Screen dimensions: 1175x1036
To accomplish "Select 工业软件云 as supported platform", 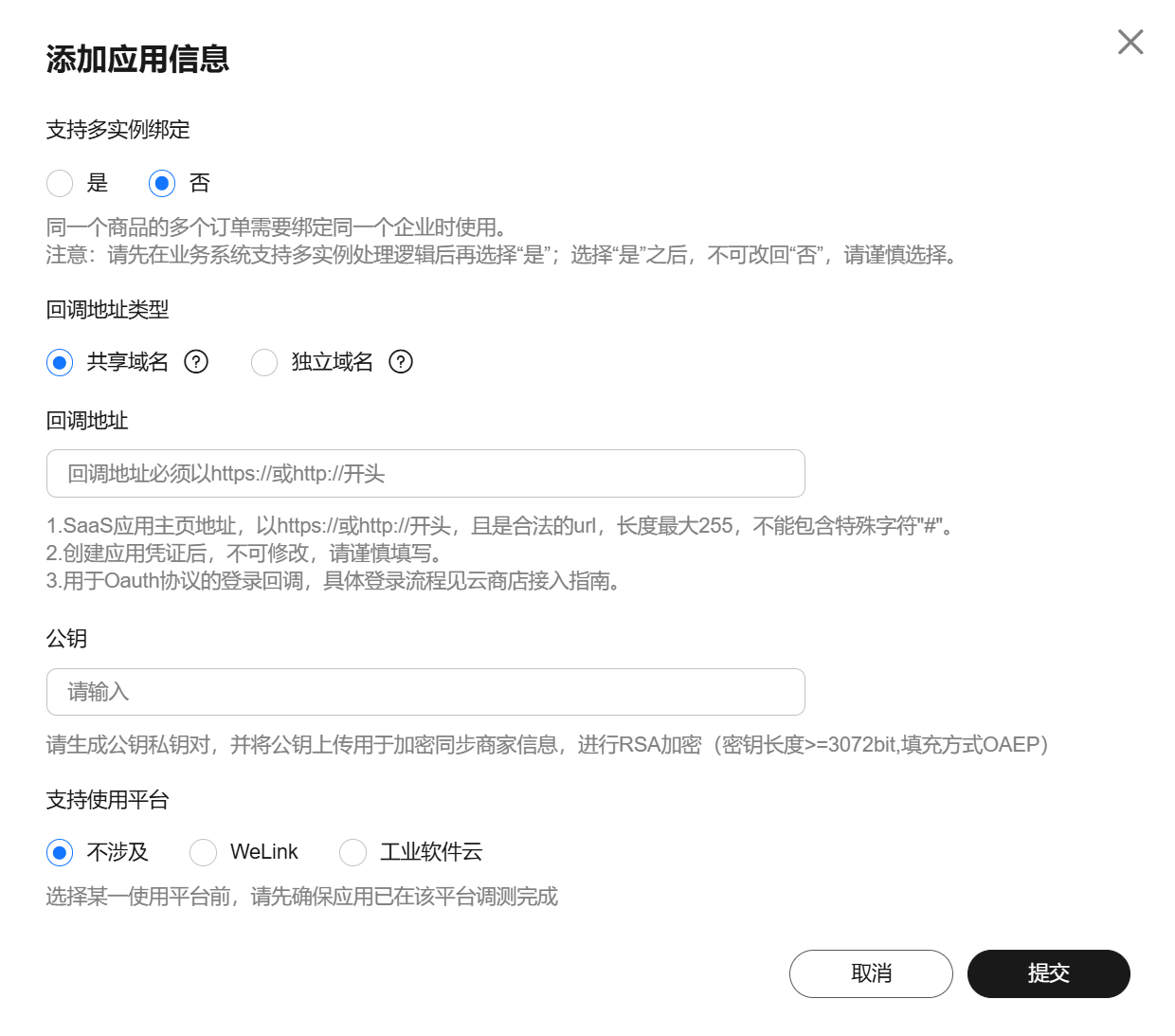I will [353, 852].
